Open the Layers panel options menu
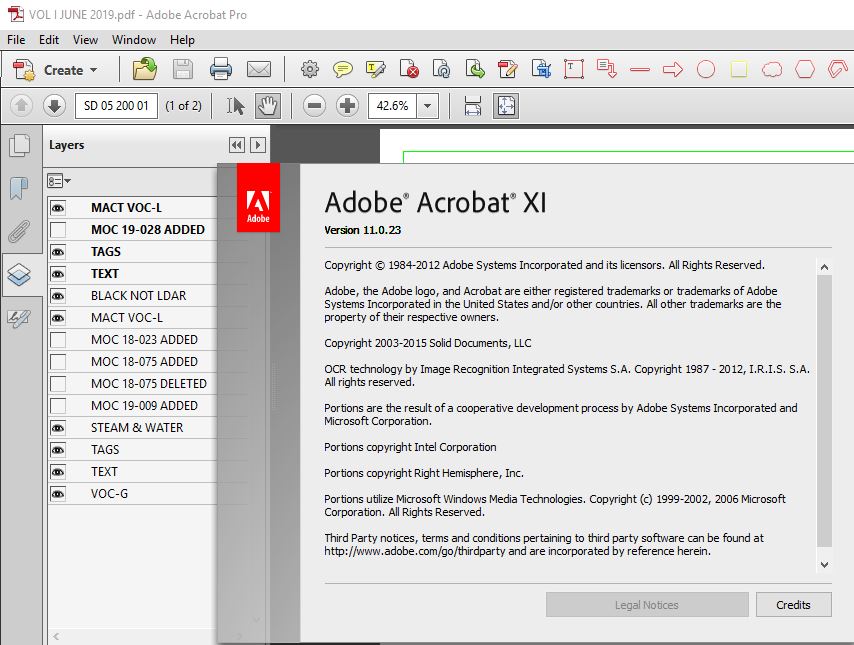This screenshot has width=854, height=645. pyautogui.click(x=59, y=180)
